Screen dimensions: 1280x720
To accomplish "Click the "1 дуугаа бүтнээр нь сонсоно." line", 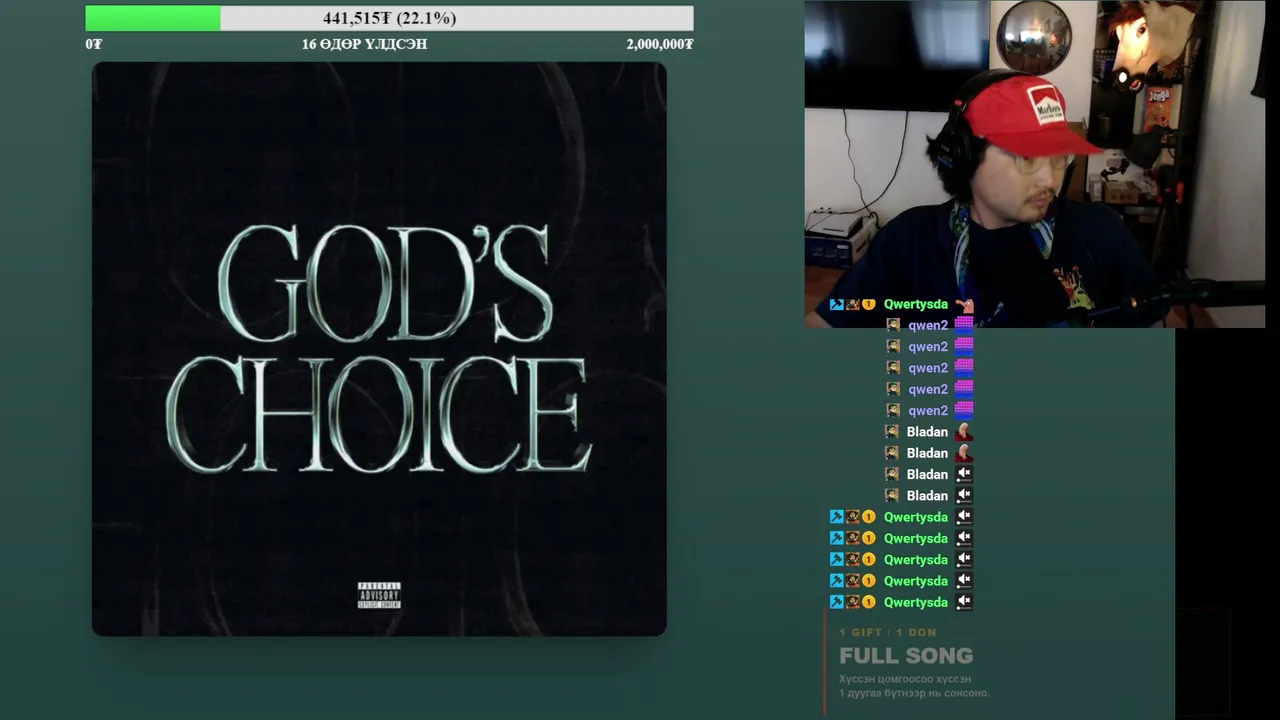I will click(x=914, y=693).
